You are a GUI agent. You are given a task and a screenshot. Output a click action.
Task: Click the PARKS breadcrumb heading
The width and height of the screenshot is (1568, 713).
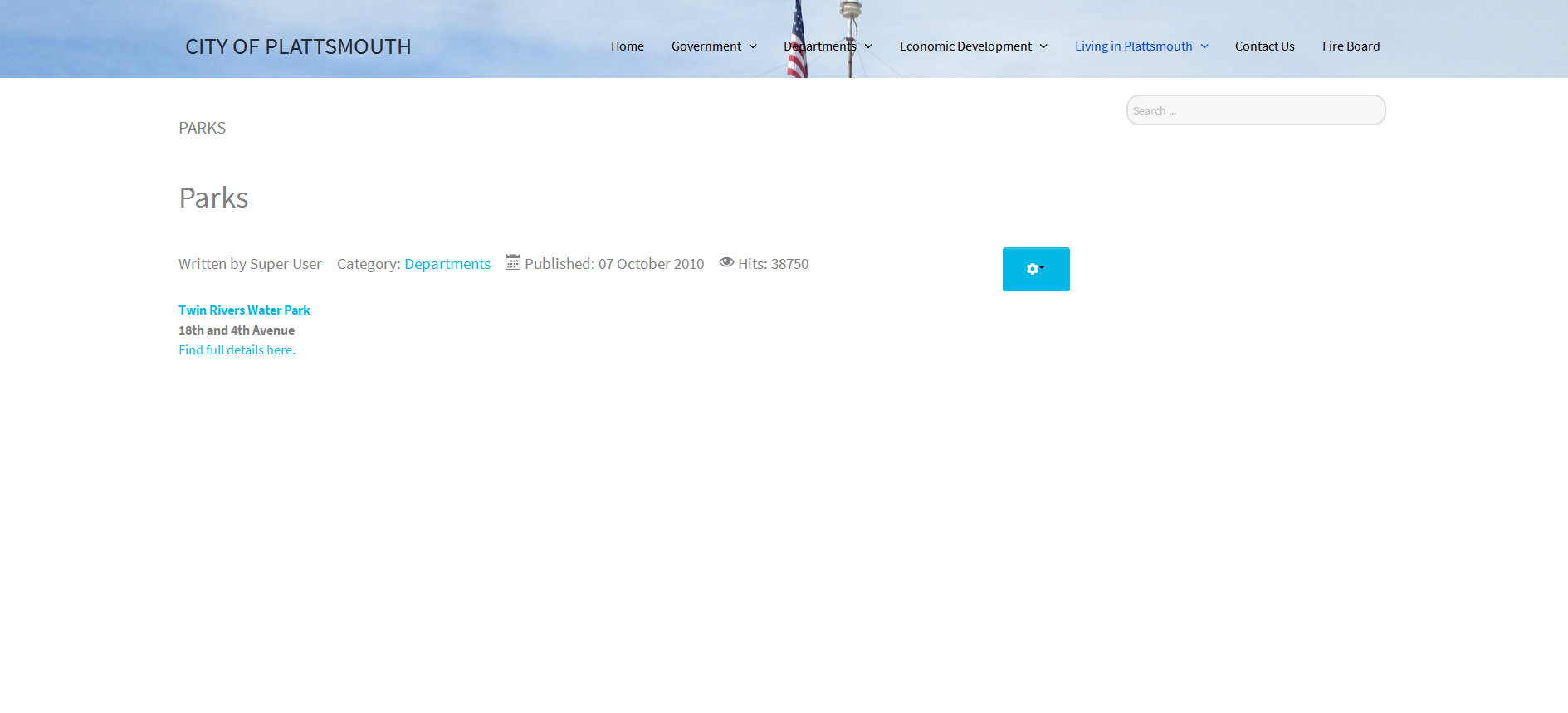[x=202, y=128]
